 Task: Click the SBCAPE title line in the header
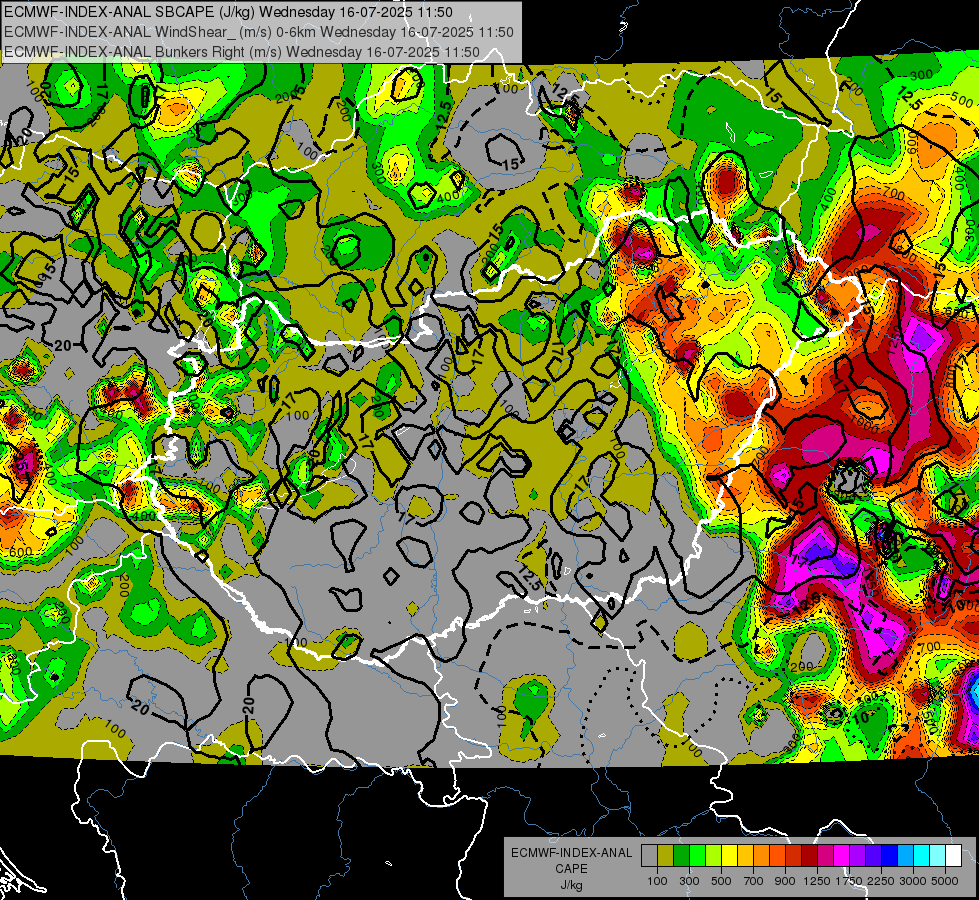pyautogui.click(x=229, y=11)
